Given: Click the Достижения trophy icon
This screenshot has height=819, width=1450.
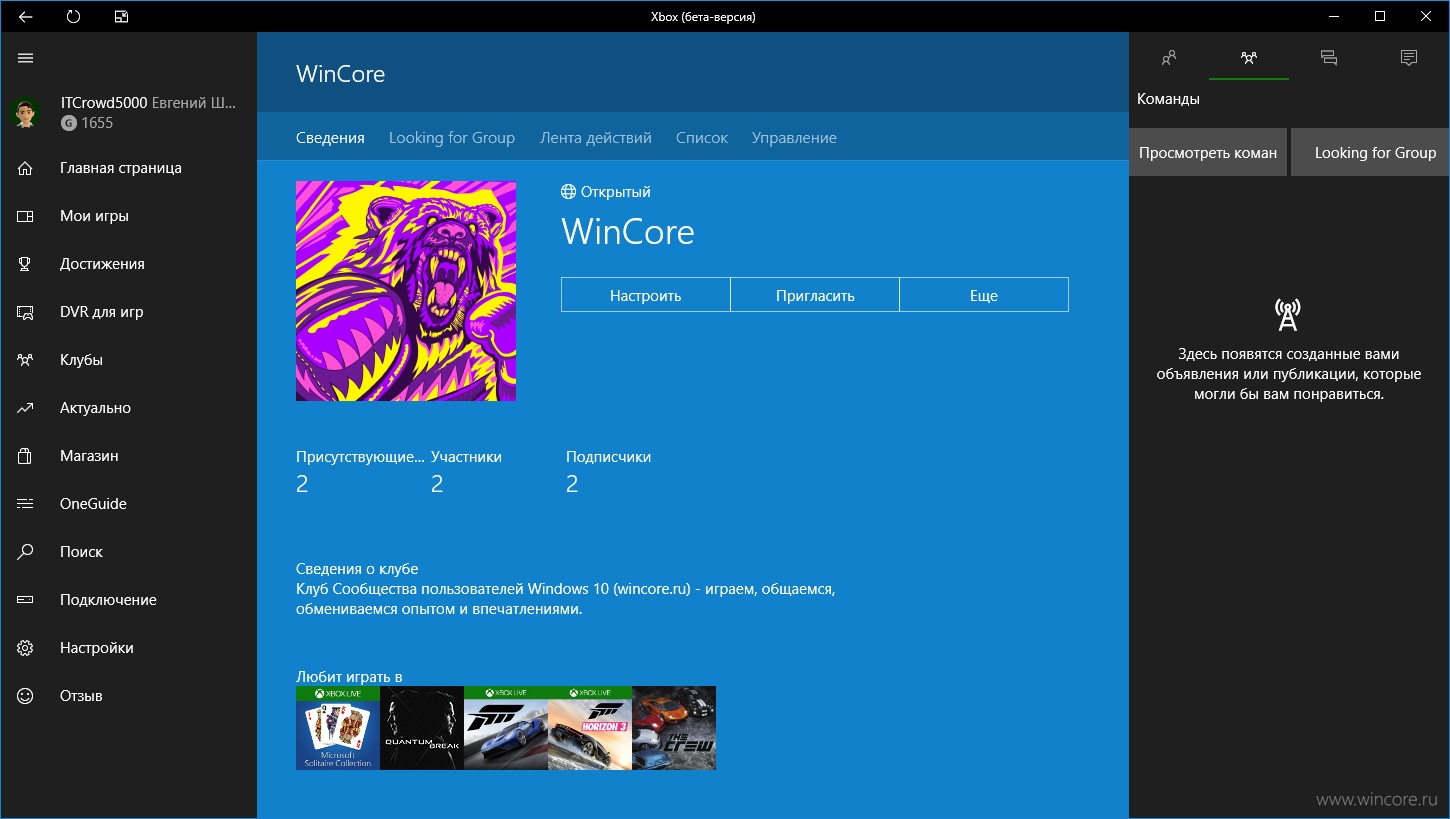Looking at the screenshot, I should 26,264.
